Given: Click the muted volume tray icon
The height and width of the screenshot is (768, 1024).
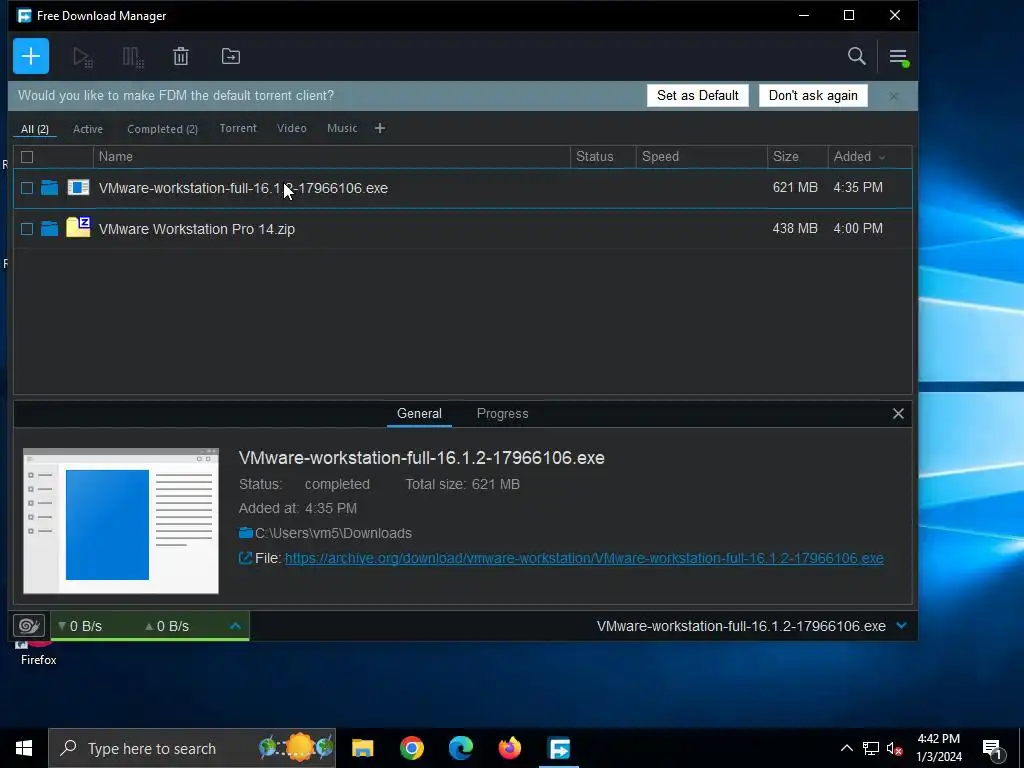Looking at the screenshot, I should [895, 748].
